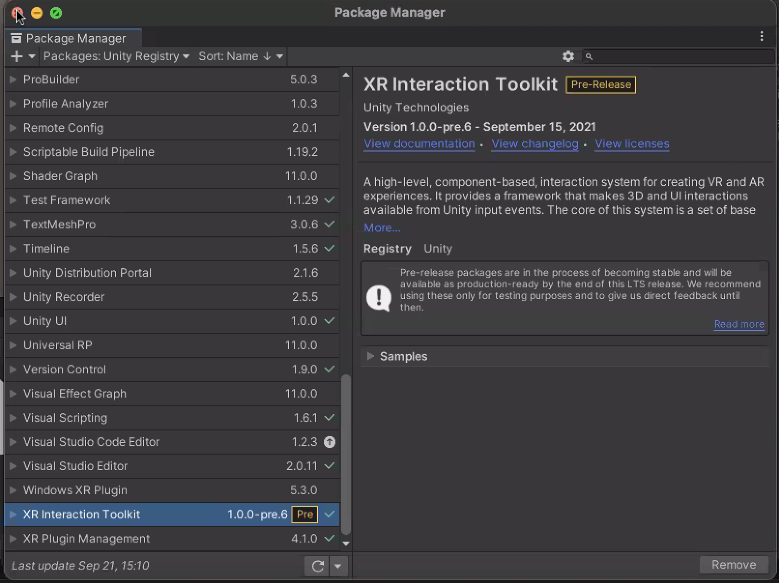Image resolution: width=779 pixels, height=583 pixels.
Task: Select Scriptable Build Pipeline package
Action: (172, 152)
